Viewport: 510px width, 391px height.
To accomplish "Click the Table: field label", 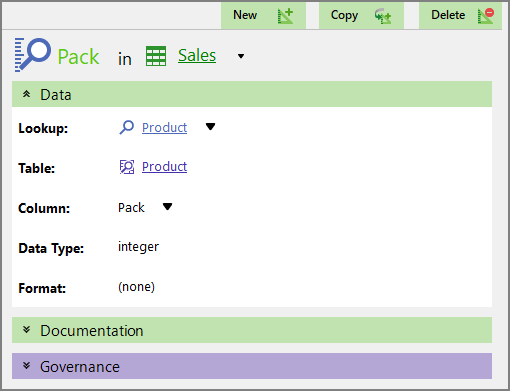I will [x=36, y=168].
